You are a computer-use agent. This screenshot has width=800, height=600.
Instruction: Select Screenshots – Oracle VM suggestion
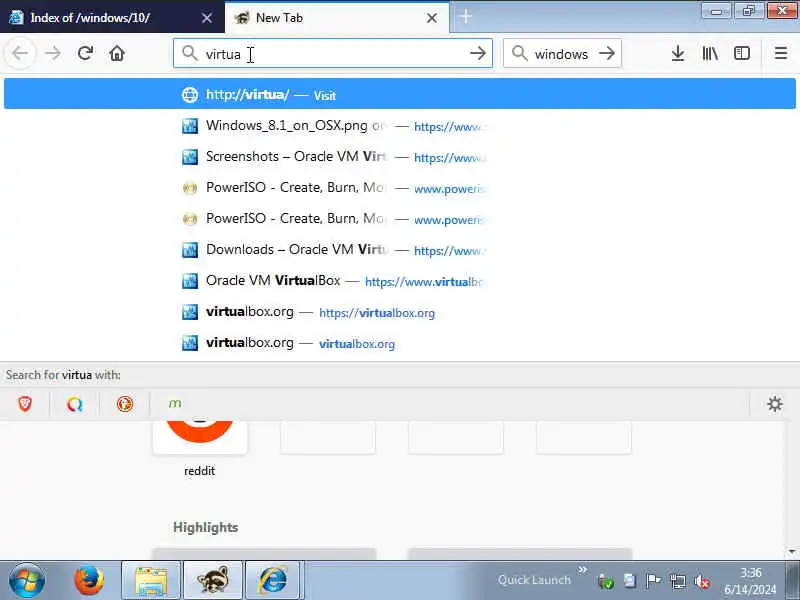point(399,157)
